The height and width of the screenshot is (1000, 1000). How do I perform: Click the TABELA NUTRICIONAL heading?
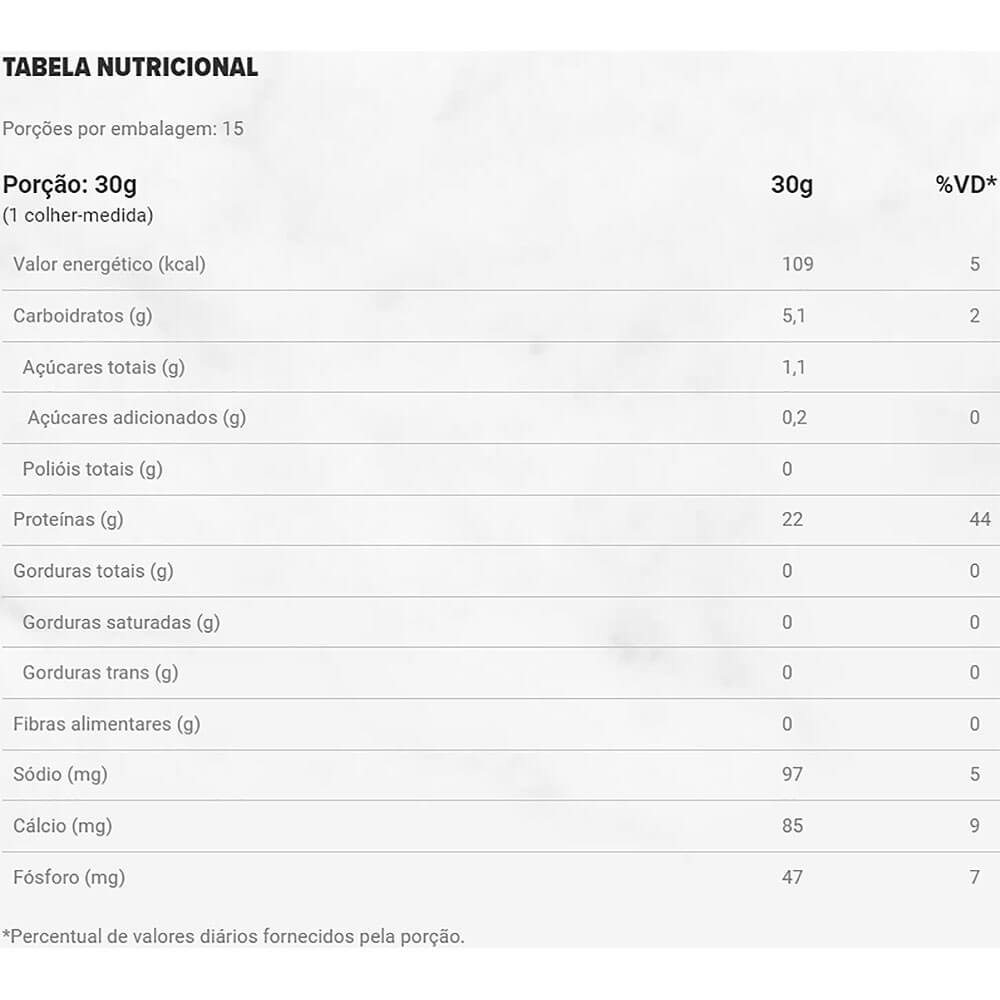tap(130, 68)
